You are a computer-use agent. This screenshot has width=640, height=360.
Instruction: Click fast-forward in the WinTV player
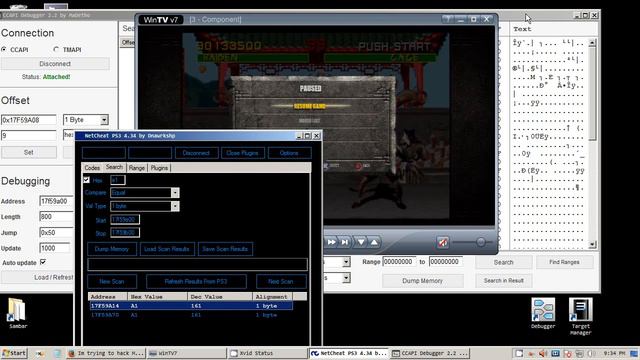click(x=331, y=242)
